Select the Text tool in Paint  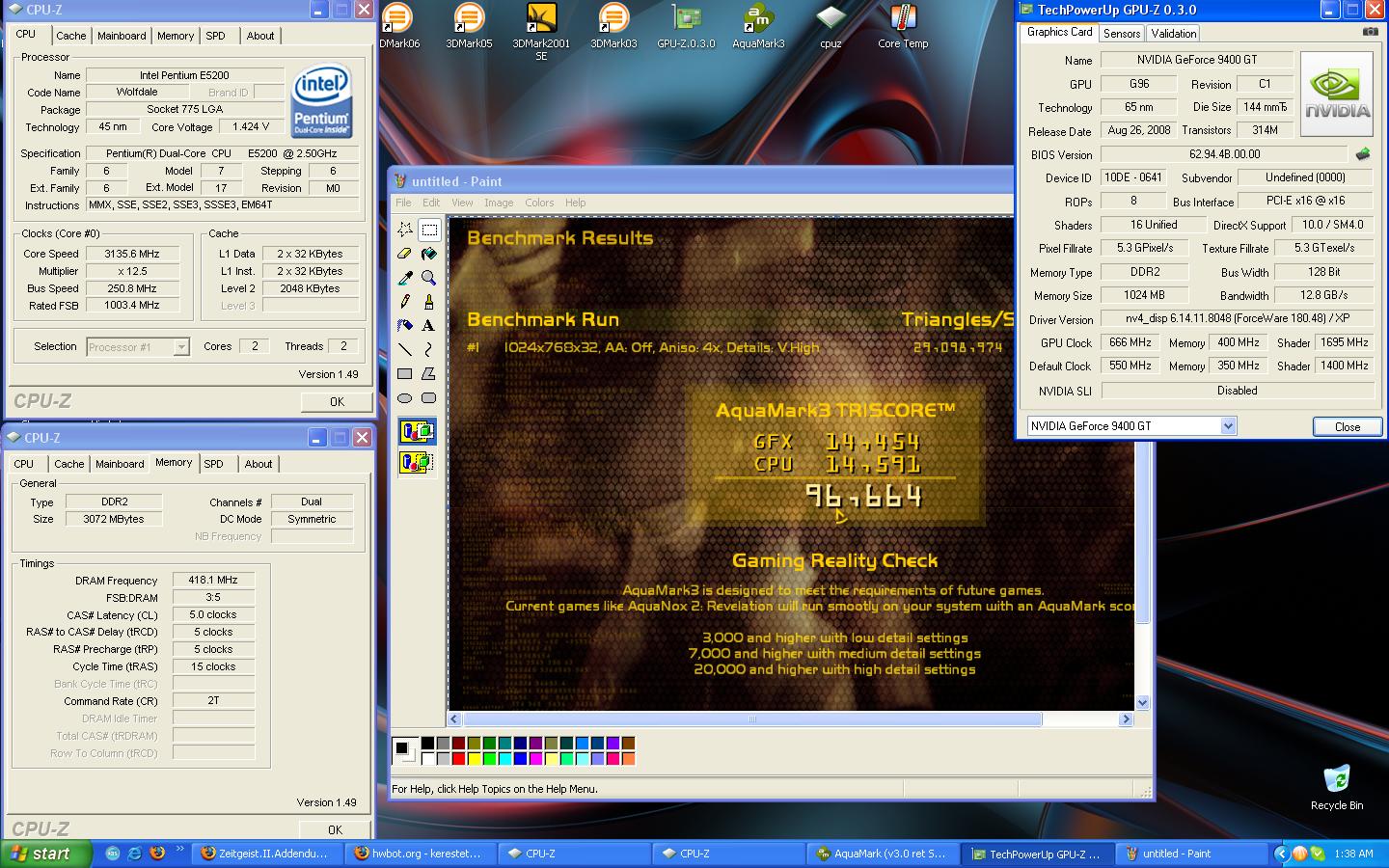[x=429, y=326]
